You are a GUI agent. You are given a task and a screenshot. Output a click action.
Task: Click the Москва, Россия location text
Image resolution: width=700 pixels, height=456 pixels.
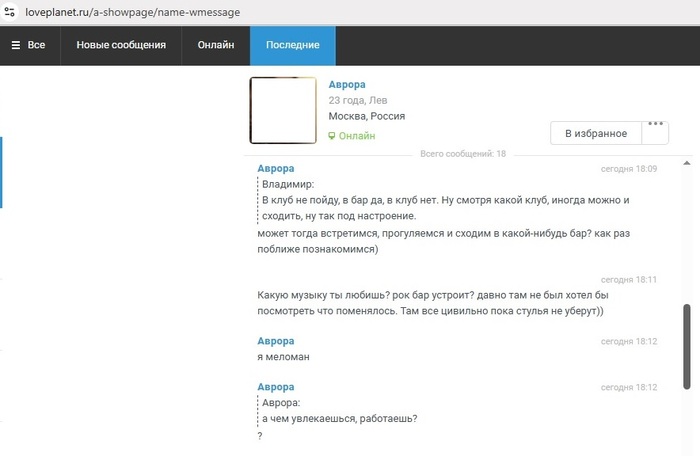coord(366,117)
